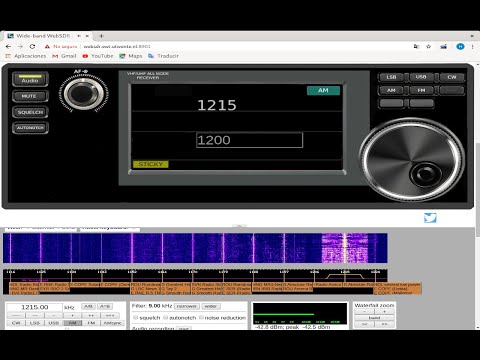480x360 pixels.
Task: Reload the WebSDR page
Action: 32,46
